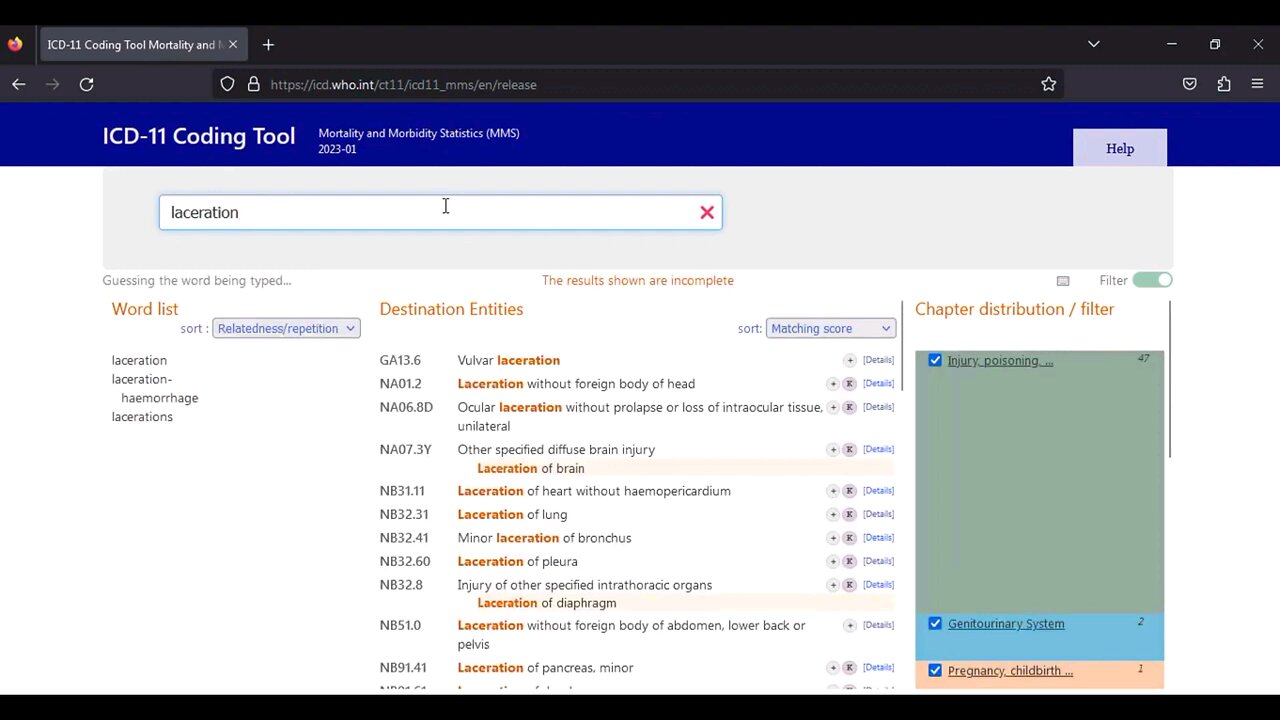The height and width of the screenshot is (720, 1280).
Task: Open the Help button
Action: (x=1120, y=149)
